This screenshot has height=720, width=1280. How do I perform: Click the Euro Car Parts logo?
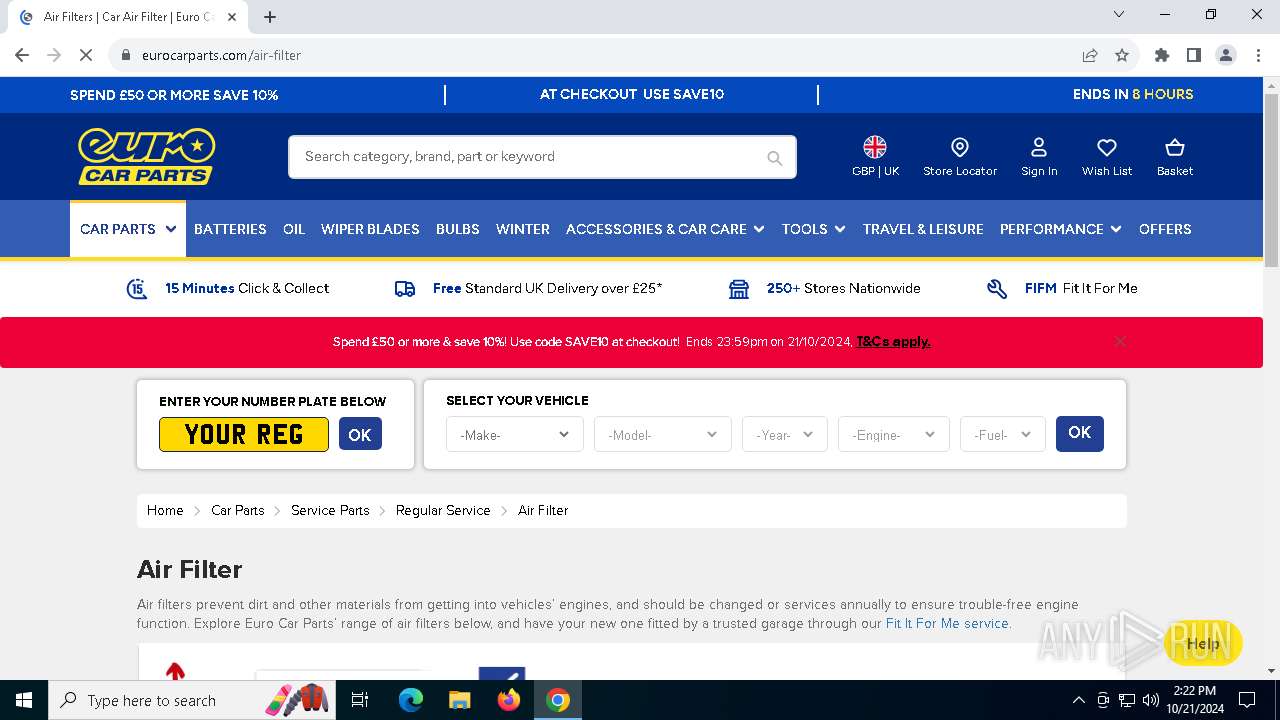coord(147,156)
